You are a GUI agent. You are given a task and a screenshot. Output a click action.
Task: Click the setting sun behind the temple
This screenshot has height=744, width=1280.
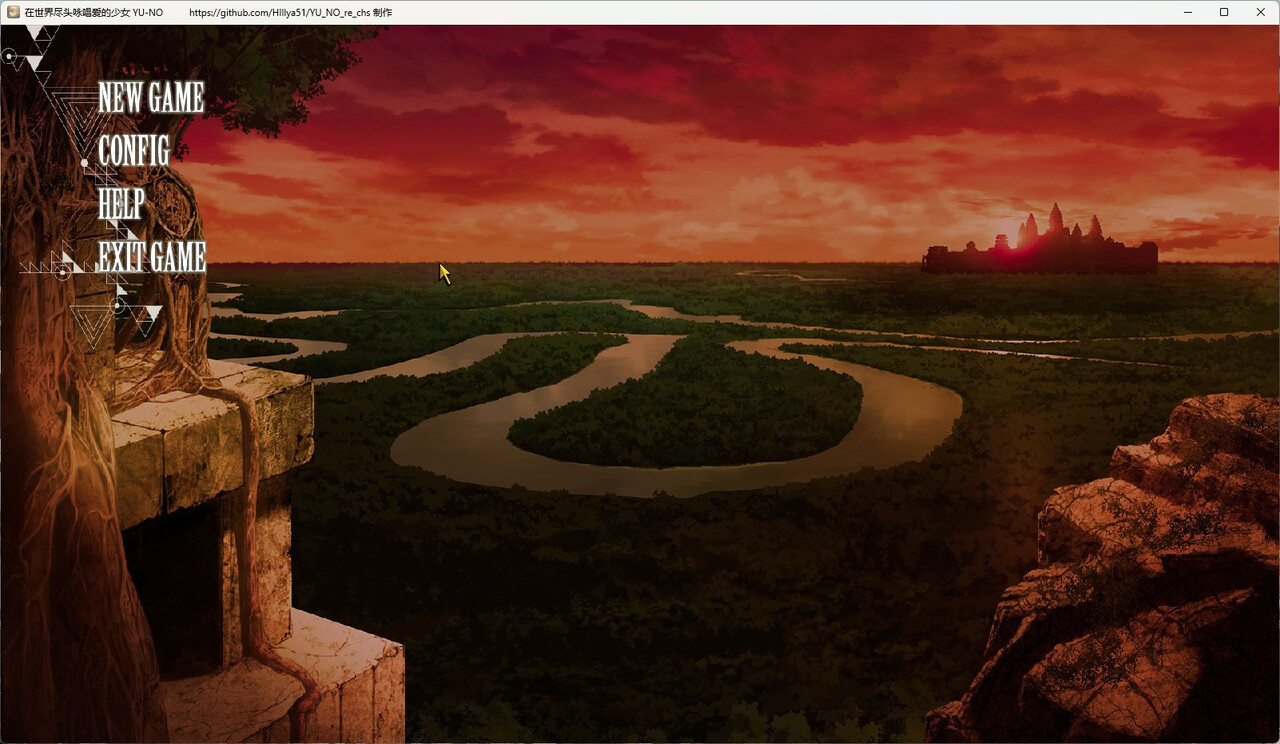[1005, 240]
